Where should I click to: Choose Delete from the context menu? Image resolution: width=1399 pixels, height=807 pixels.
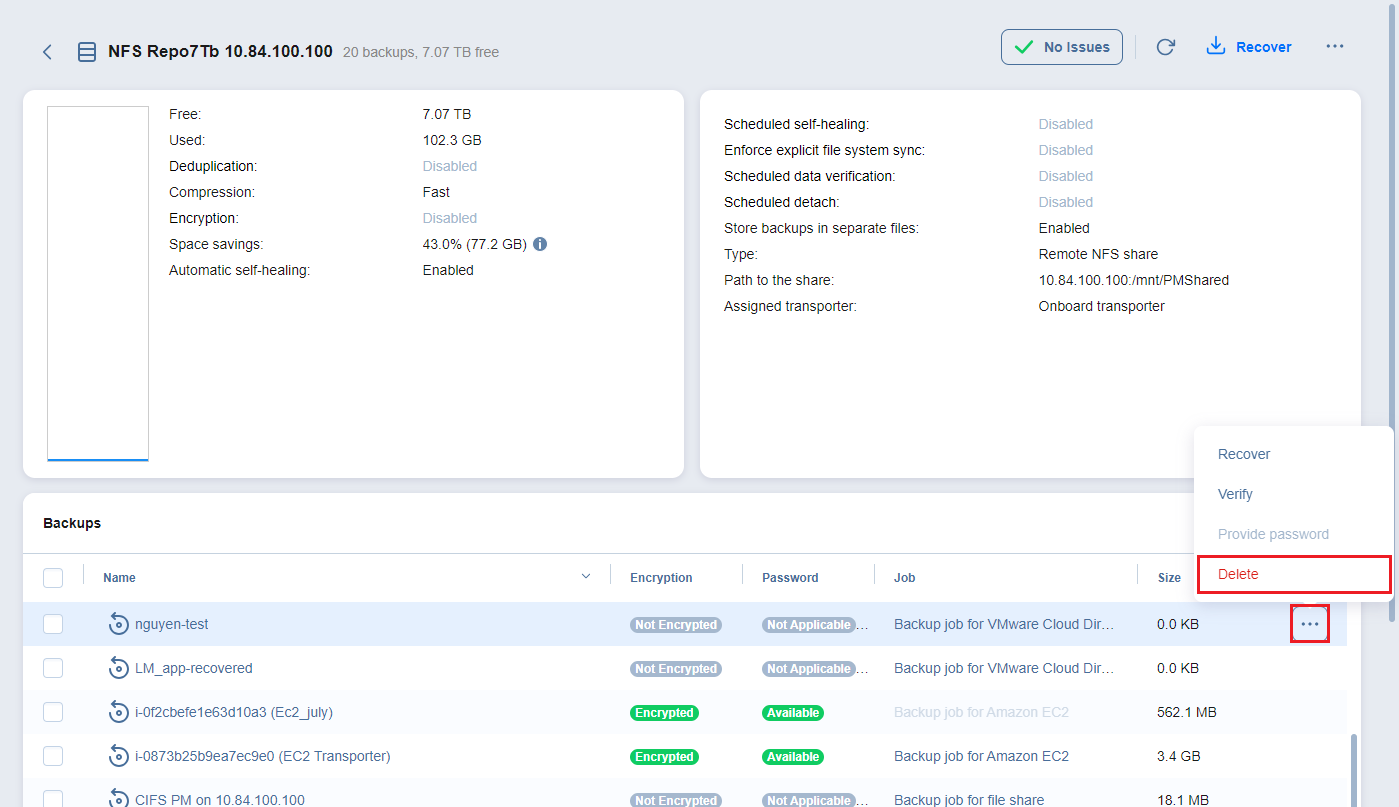coord(1238,574)
